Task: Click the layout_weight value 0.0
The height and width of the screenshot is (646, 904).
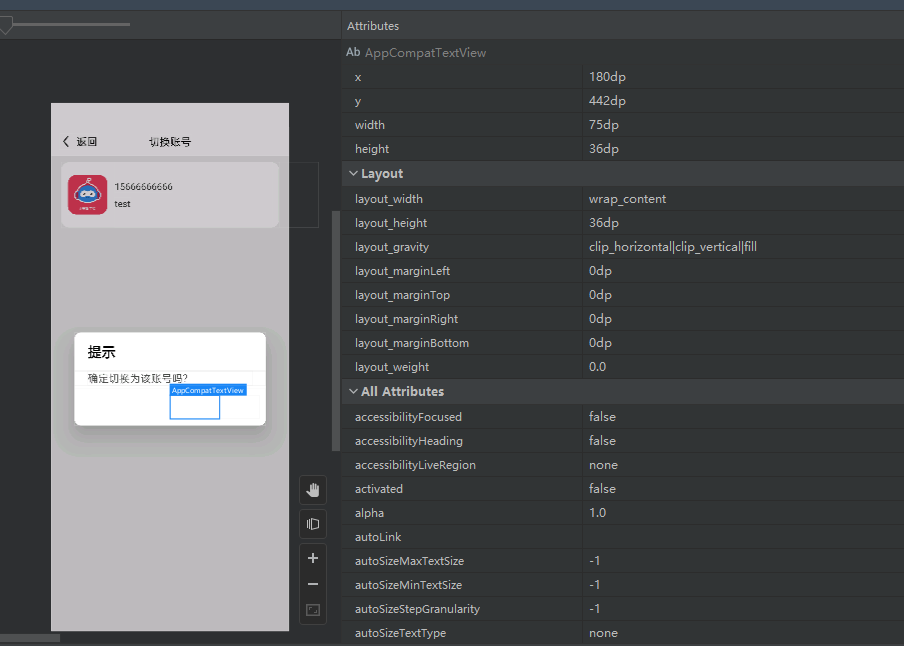Action: click(x=597, y=367)
